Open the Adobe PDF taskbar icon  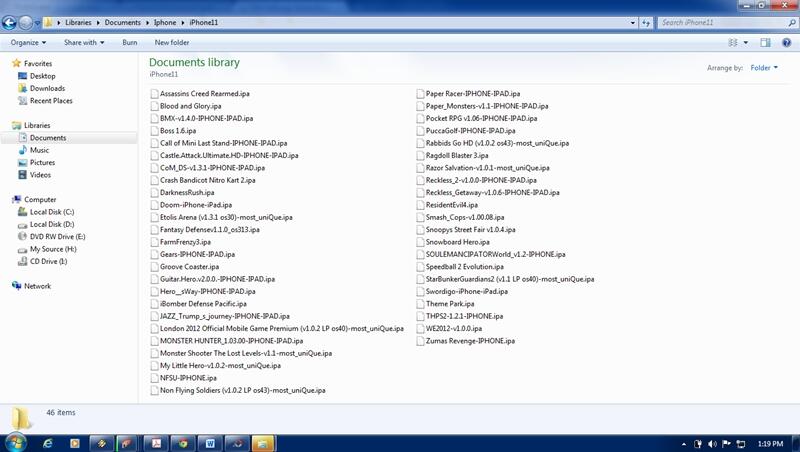157,443
